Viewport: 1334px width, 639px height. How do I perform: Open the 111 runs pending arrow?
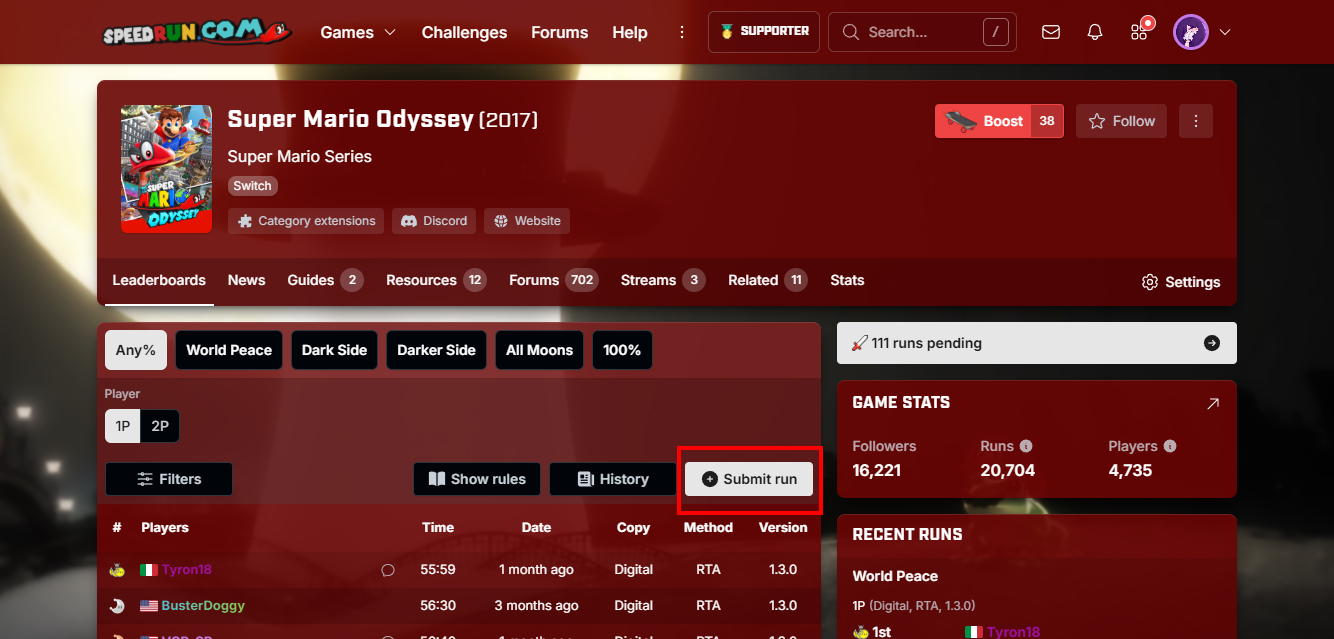click(x=1212, y=343)
